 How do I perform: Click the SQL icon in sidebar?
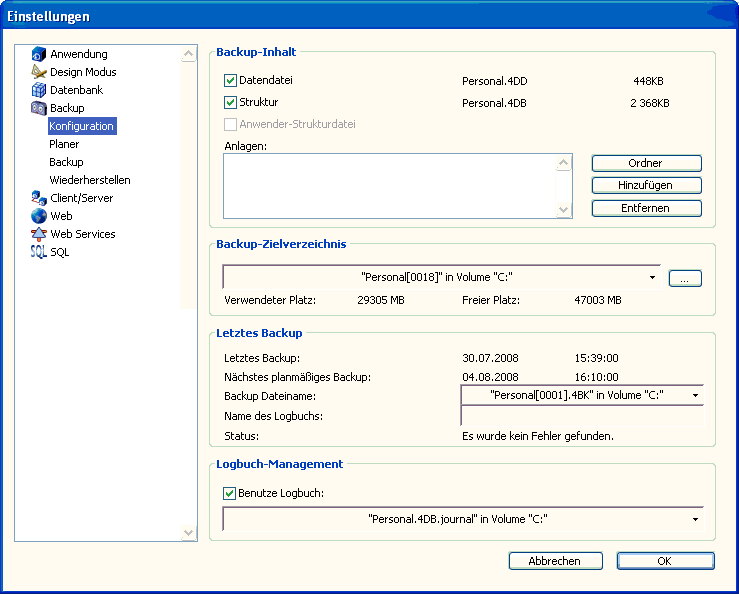click(39, 252)
